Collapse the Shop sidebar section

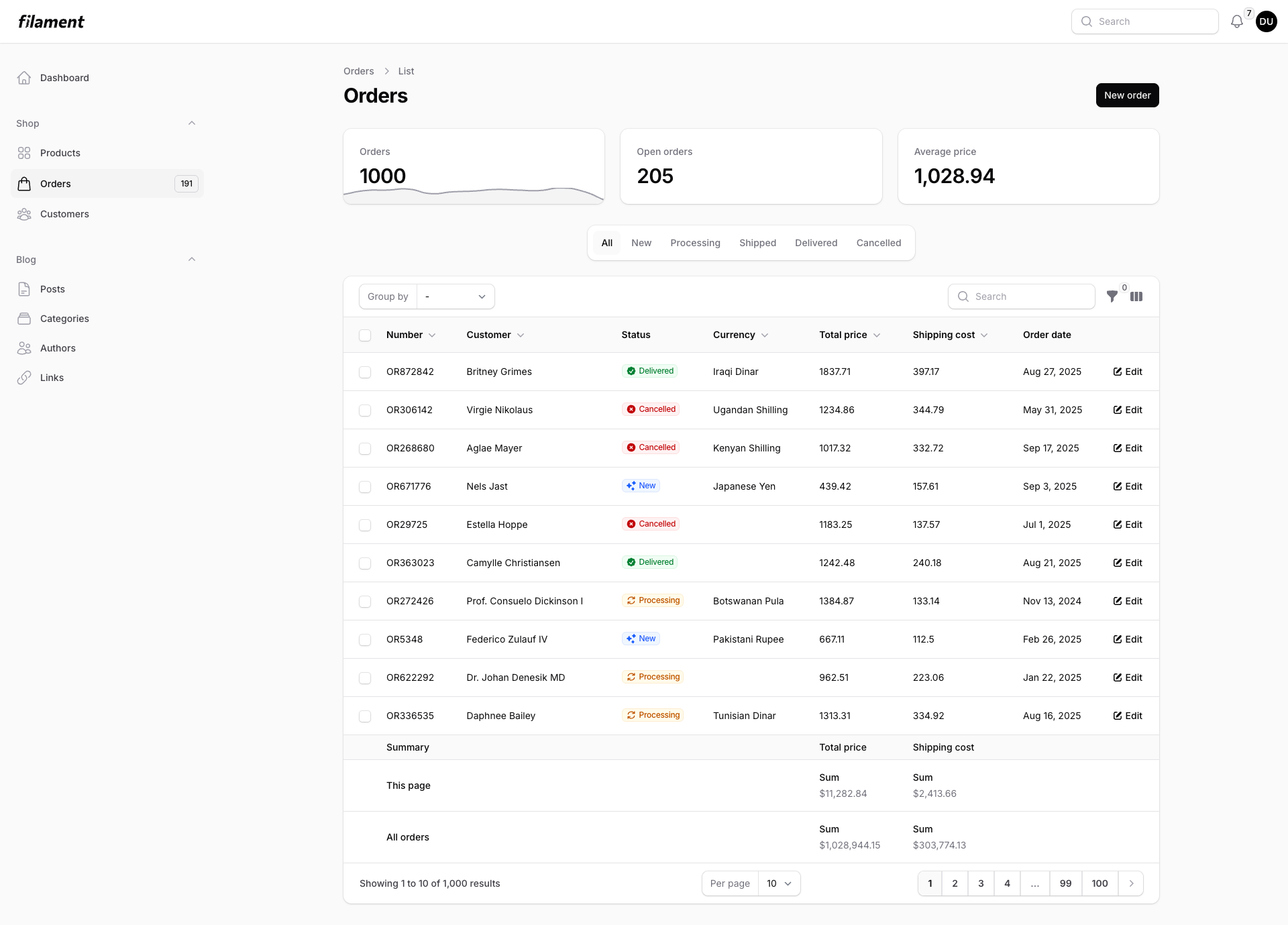pyautogui.click(x=192, y=123)
